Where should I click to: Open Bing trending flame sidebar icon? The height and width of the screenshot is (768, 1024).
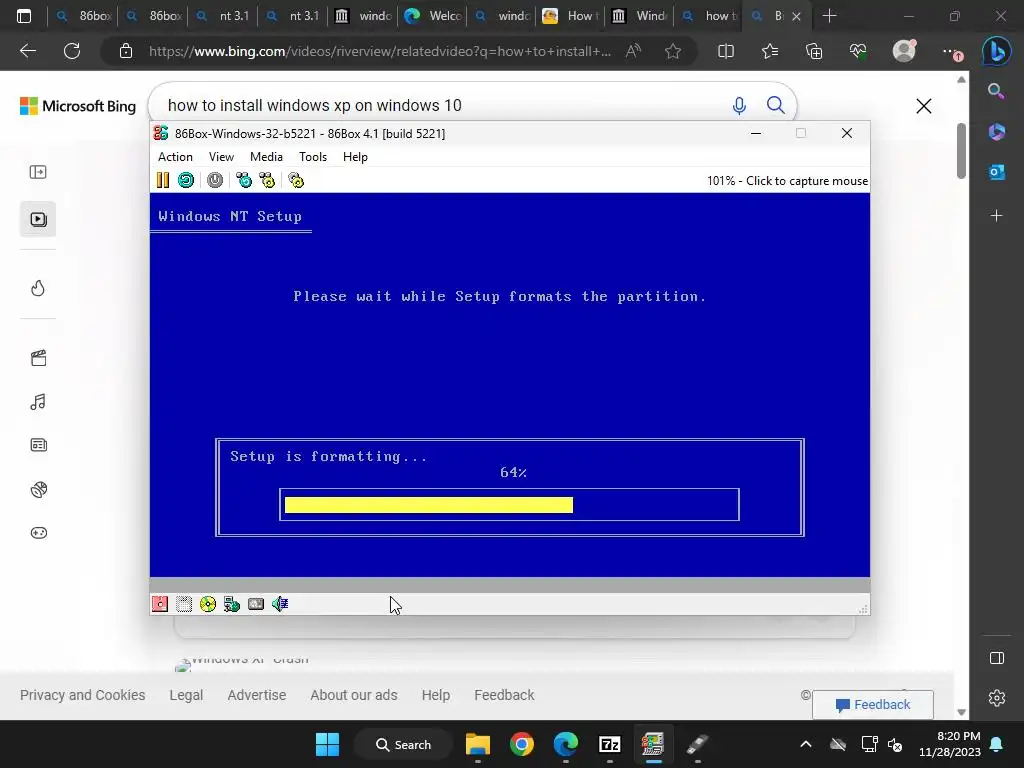click(x=38, y=288)
